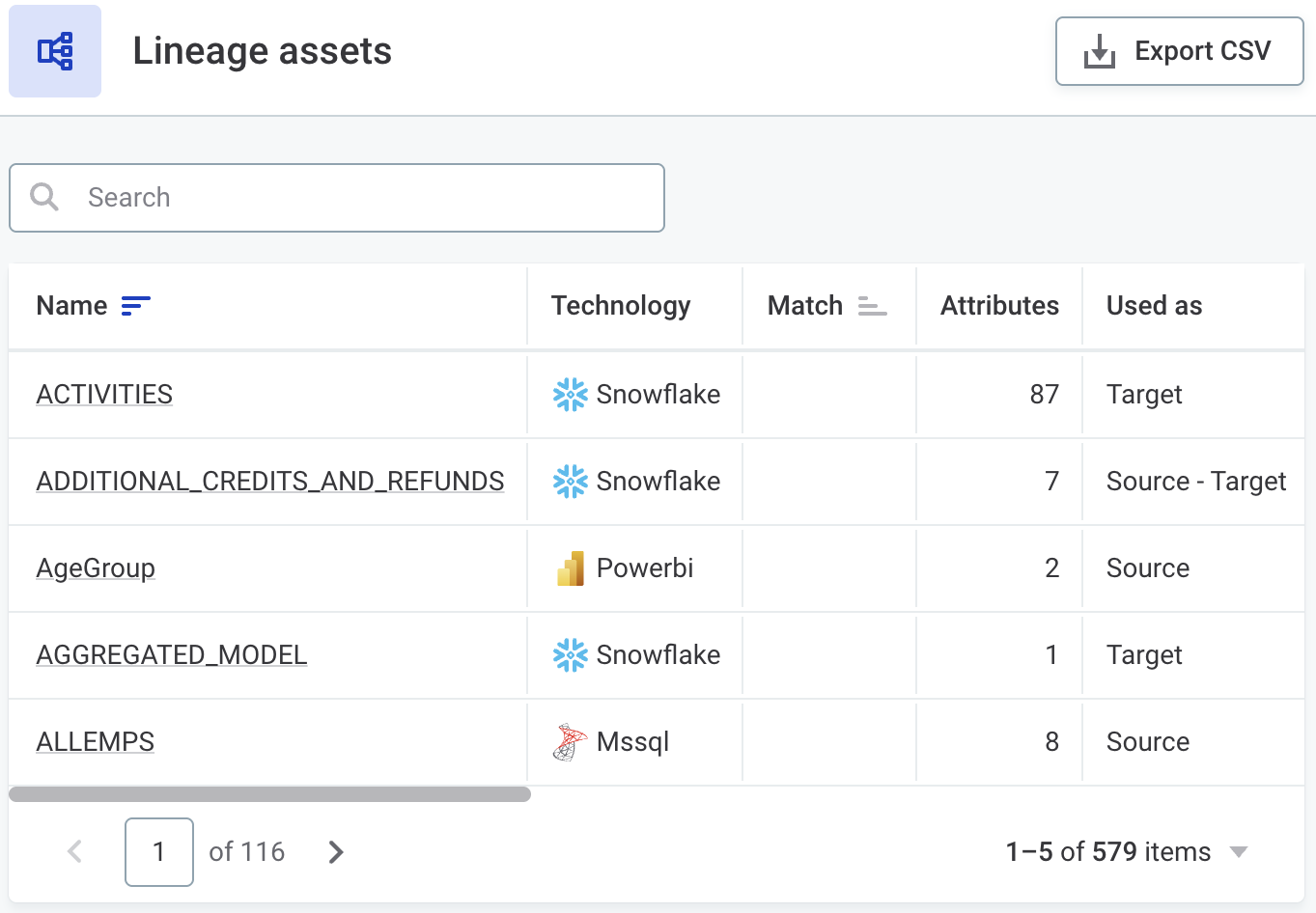
Task: Click the sort icon on the Match column
Action: tap(871, 305)
